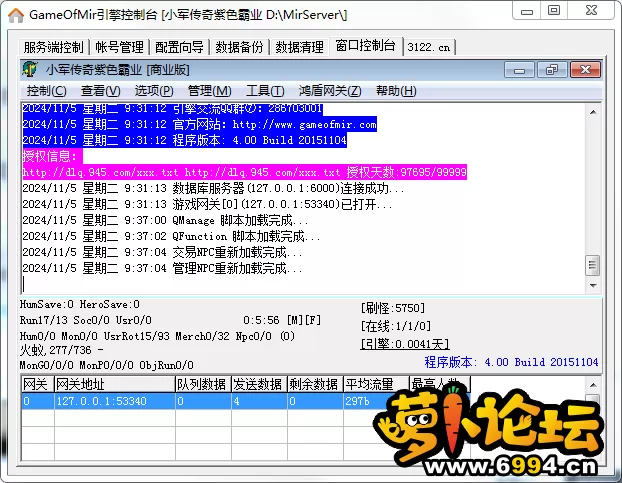Image resolution: width=622 pixels, height=483 pixels.
Task: Open the 查看(V) menu
Action: (x=100, y=91)
